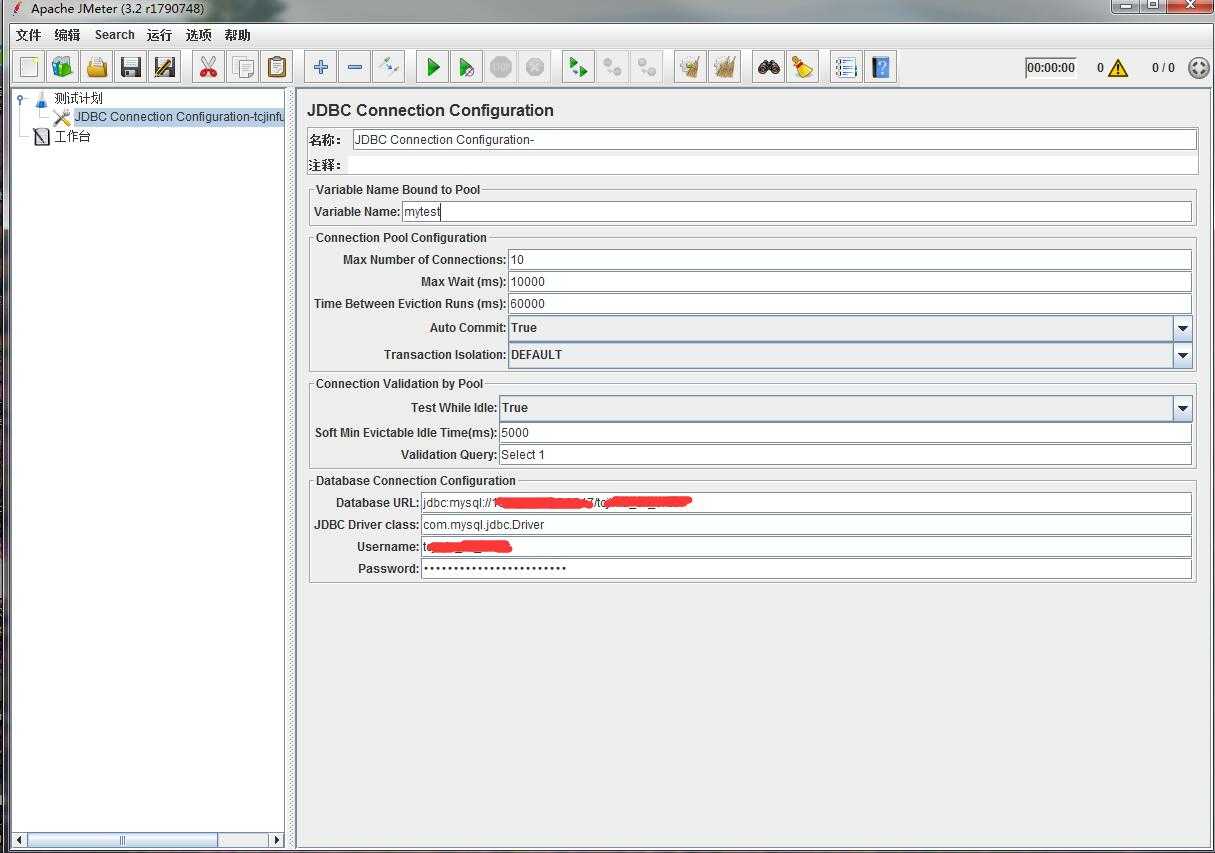Click tree panel horizontal scrollbar thumb
The image size is (1215, 853).
[x=123, y=840]
